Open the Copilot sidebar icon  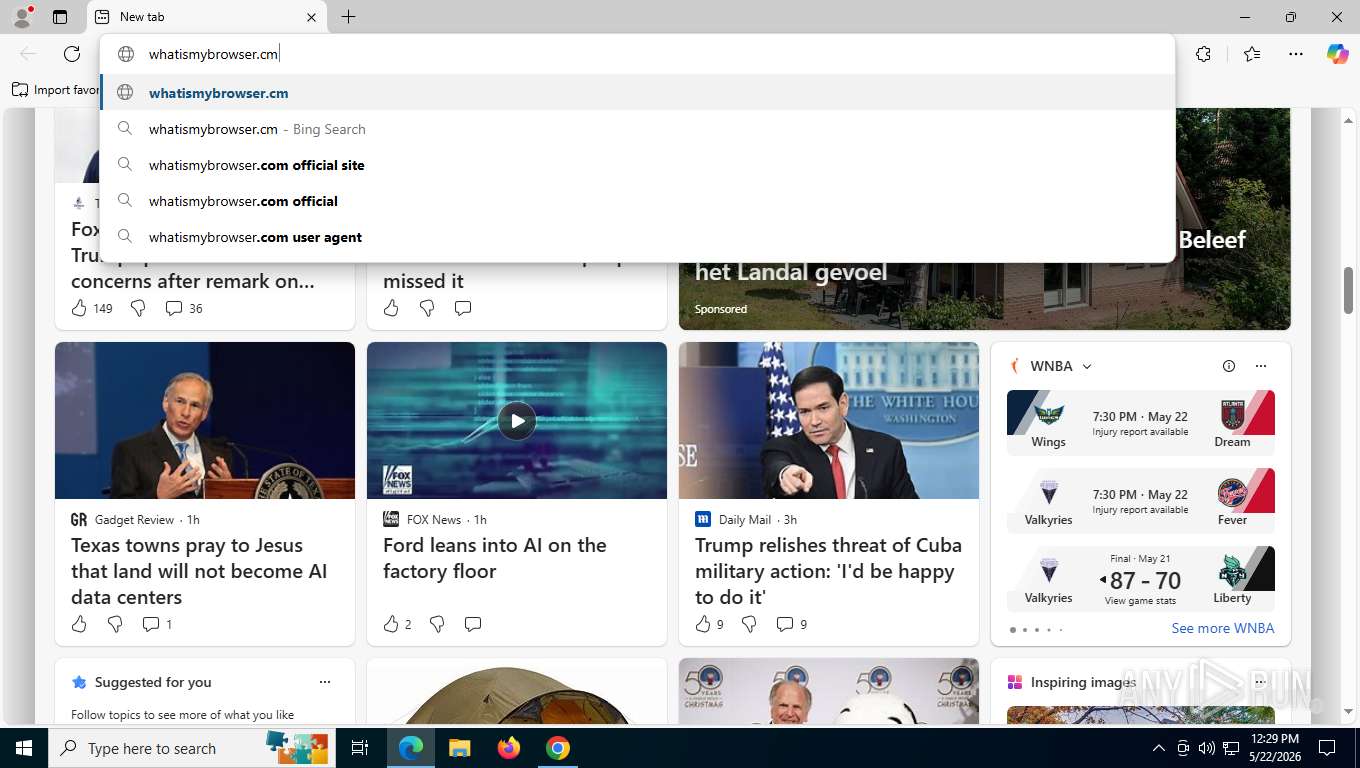point(1338,54)
